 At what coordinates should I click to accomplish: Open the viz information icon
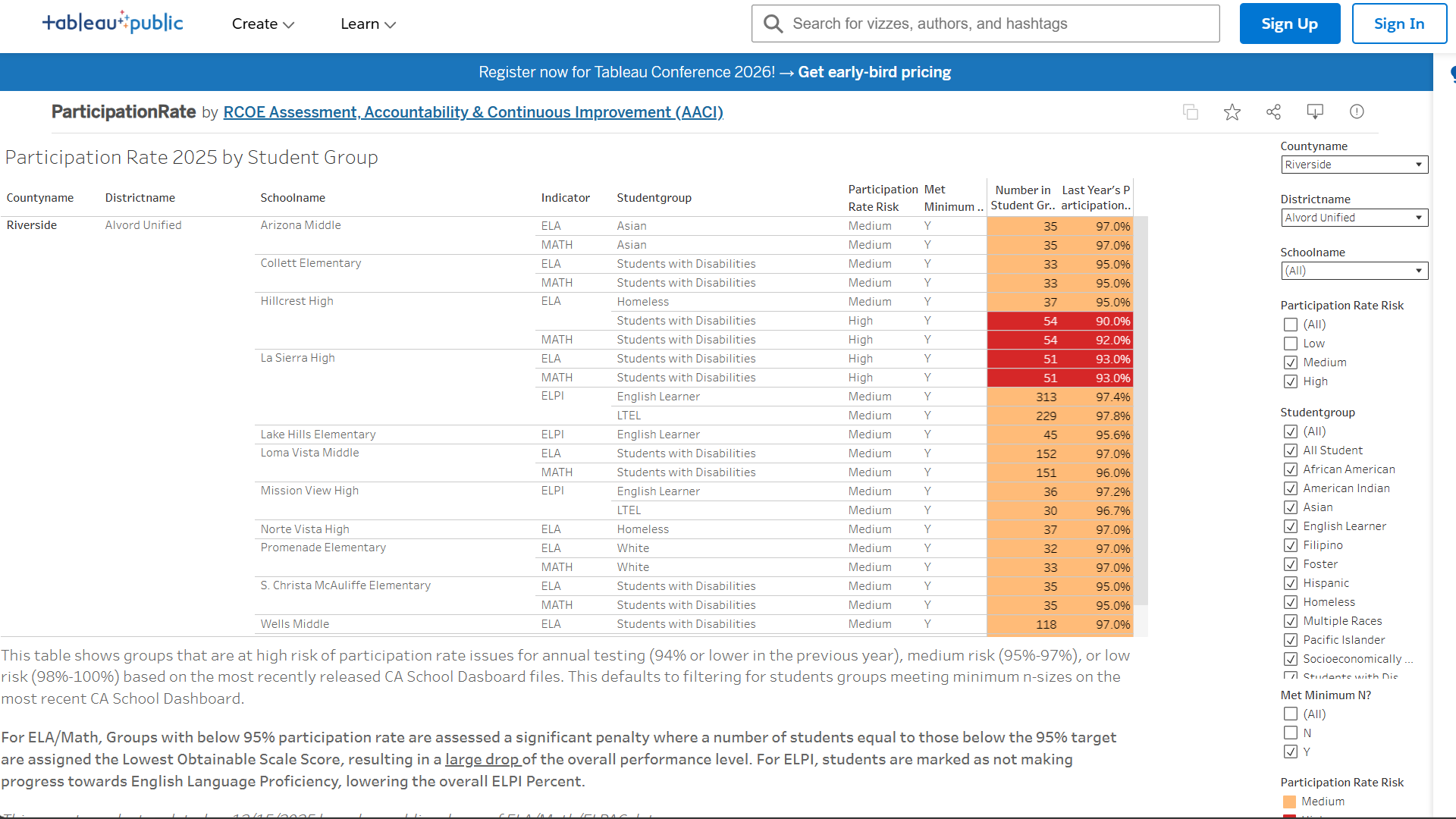coord(1357,111)
